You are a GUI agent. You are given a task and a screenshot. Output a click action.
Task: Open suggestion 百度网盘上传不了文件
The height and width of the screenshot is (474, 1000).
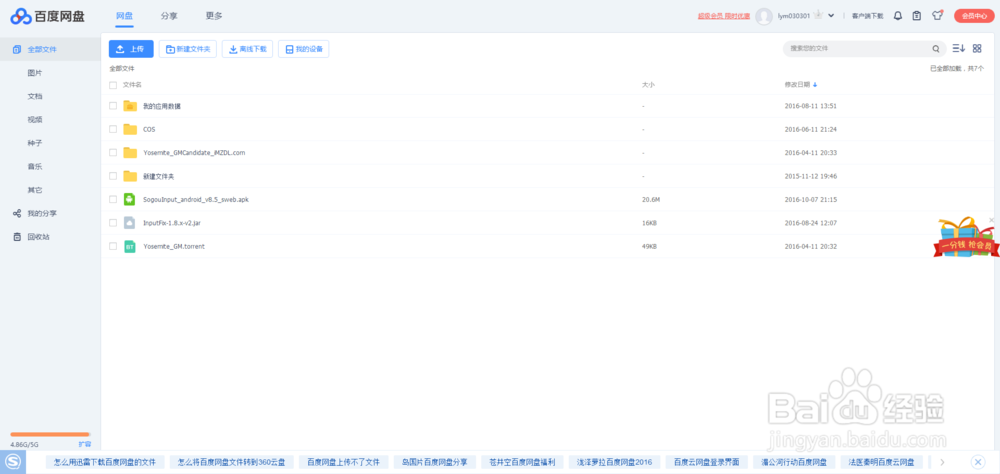click(343, 462)
